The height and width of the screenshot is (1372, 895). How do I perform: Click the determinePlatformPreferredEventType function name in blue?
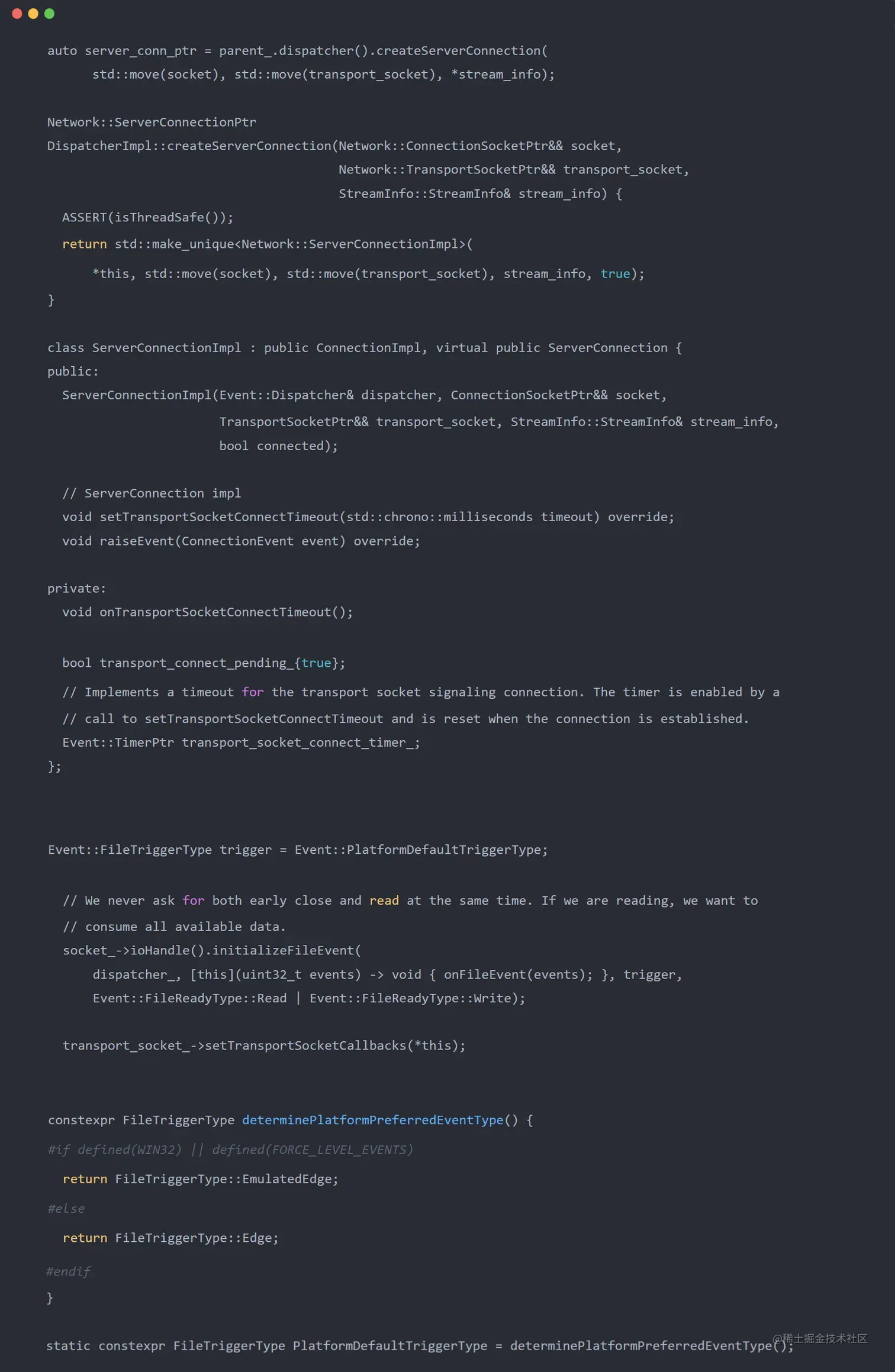tap(372, 1120)
